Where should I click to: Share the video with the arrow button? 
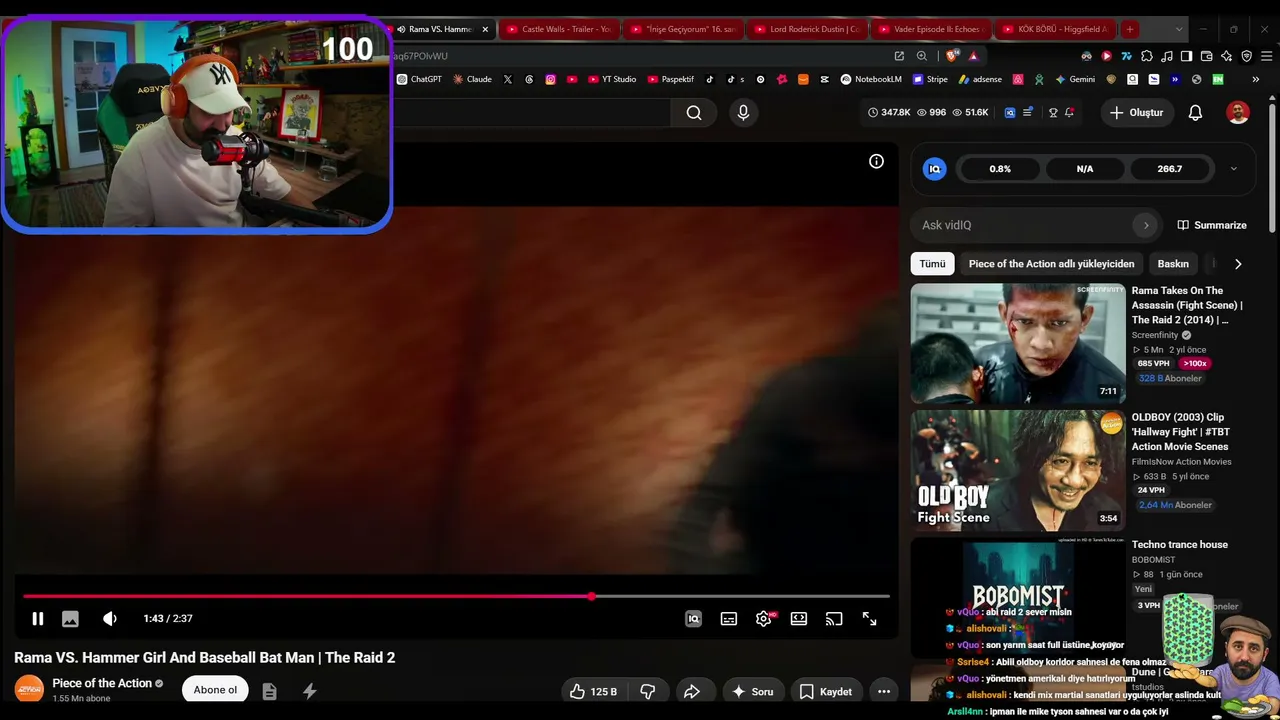[x=691, y=691]
